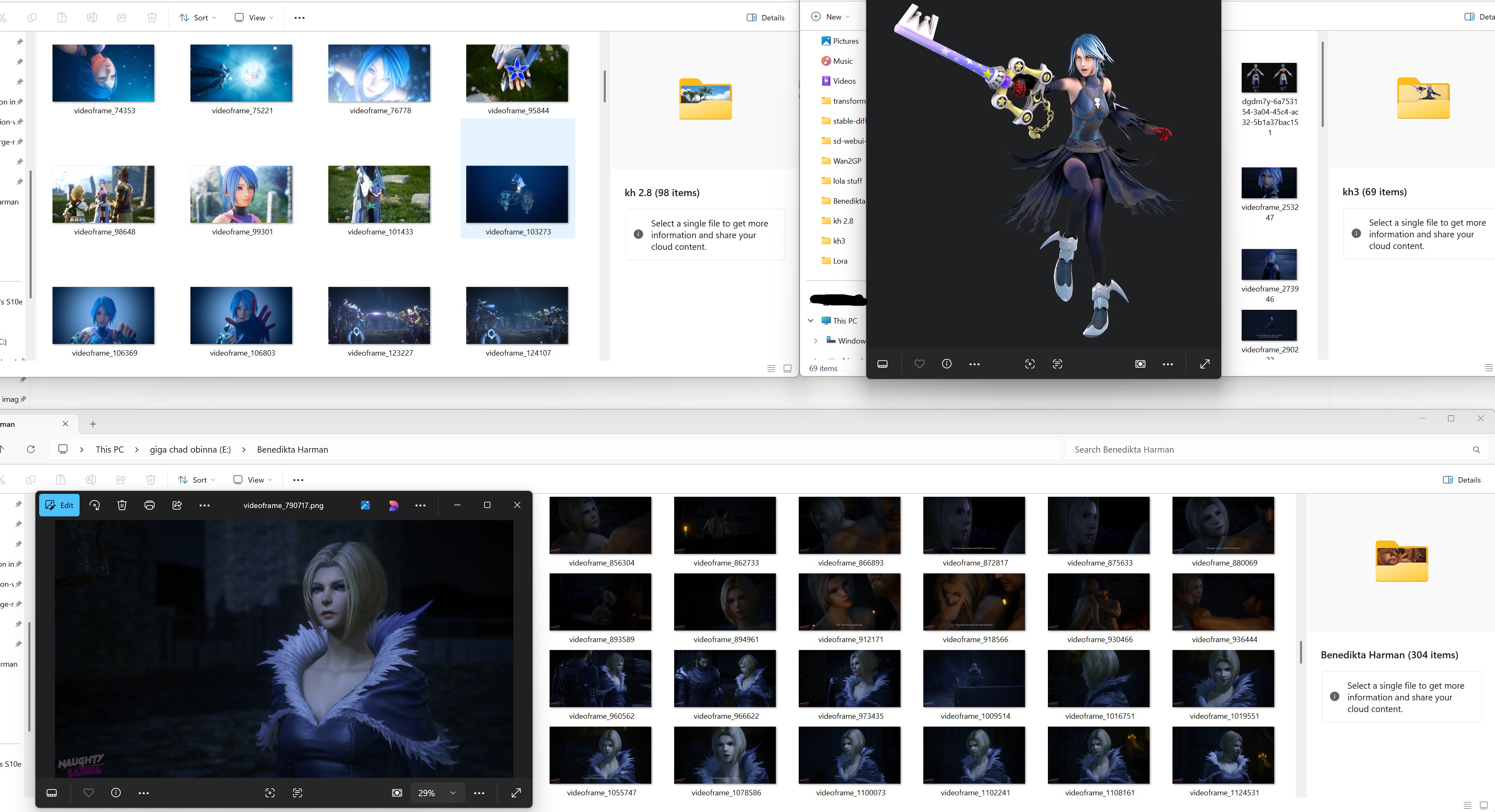1495x812 pixels.
Task: Open the Sort dropdown in the kh 2.8 window
Action: (198, 17)
